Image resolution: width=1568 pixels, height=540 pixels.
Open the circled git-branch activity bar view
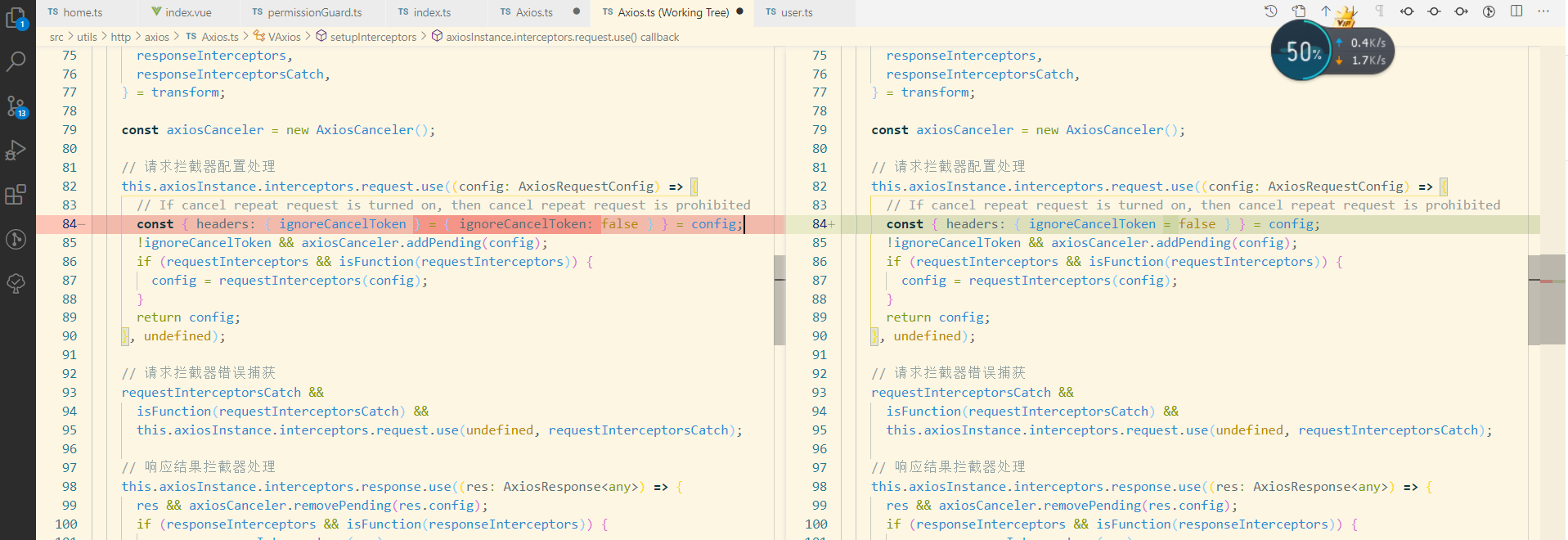click(x=16, y=239)
